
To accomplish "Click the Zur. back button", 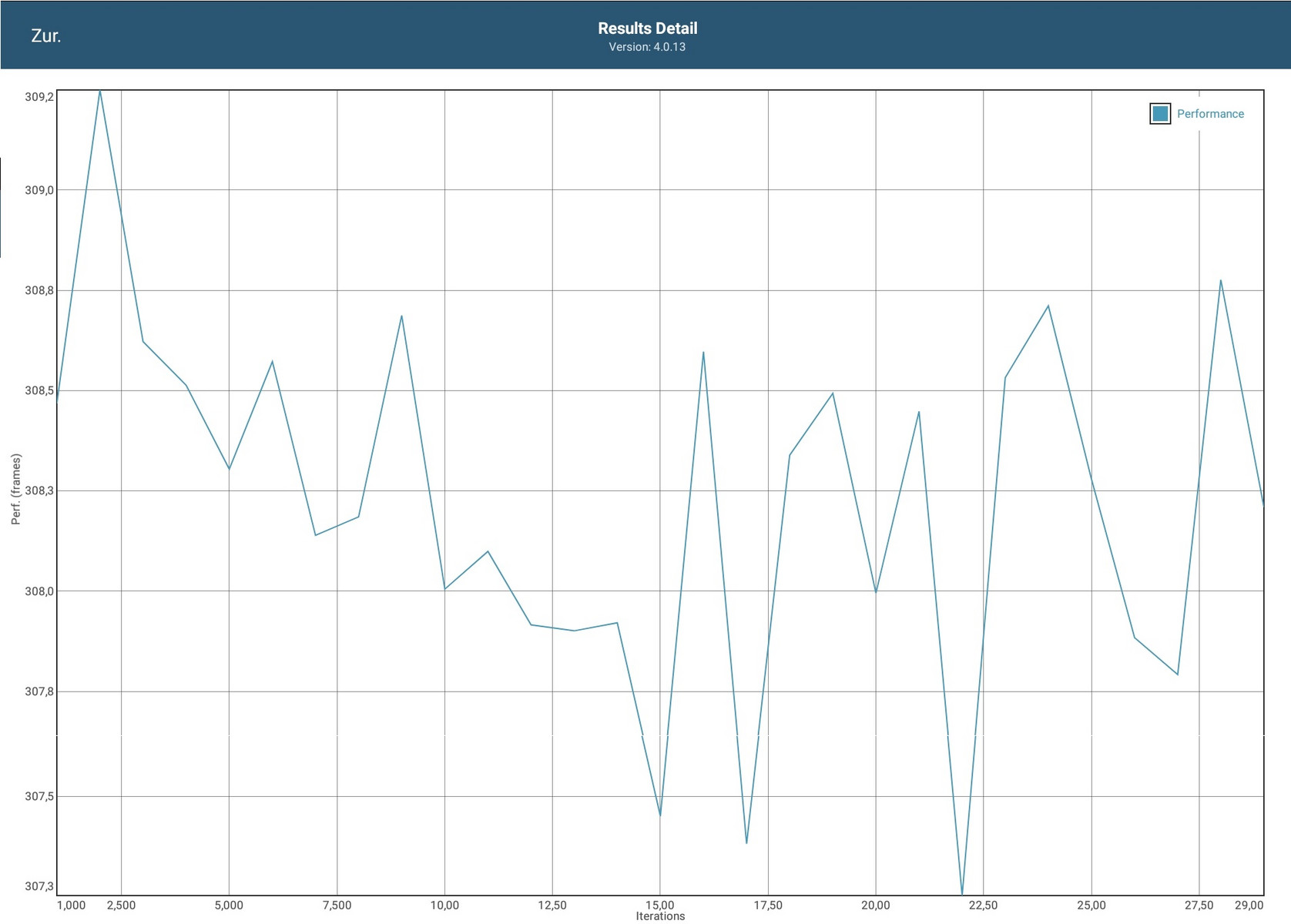I will coord(45,36).
